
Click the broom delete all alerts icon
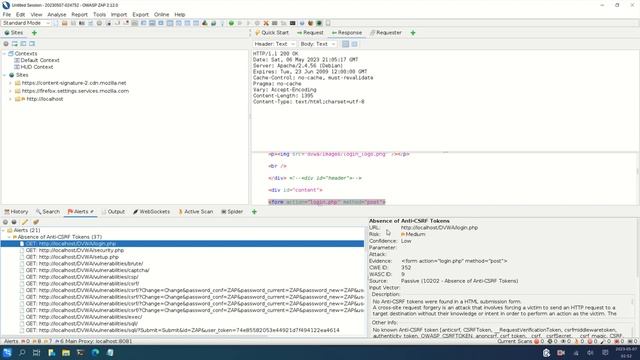(x=36, y=222)
